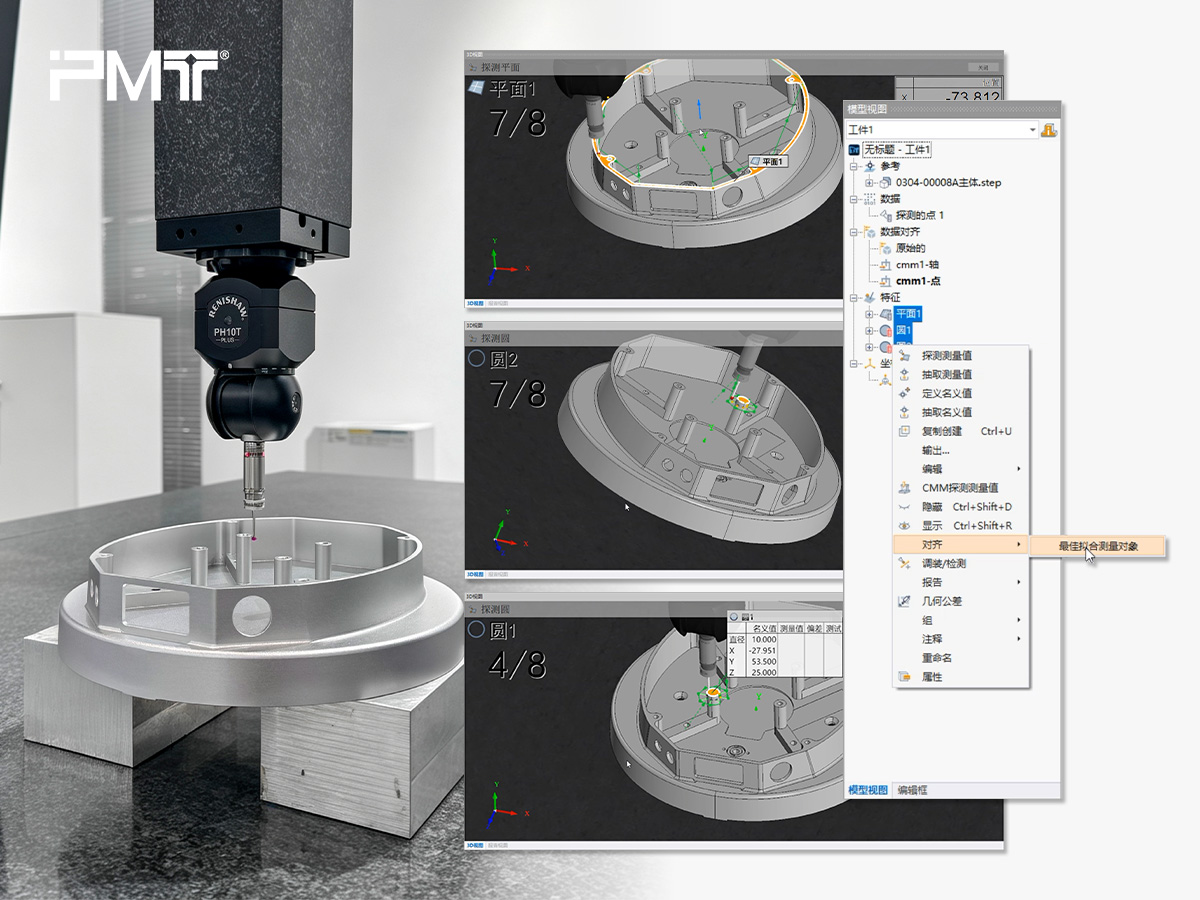Image resolution: width=1200 pixels, height=900 pixels.
Task: Click the 调装/检测 icon in menu
Action: (x=904, y=563)
